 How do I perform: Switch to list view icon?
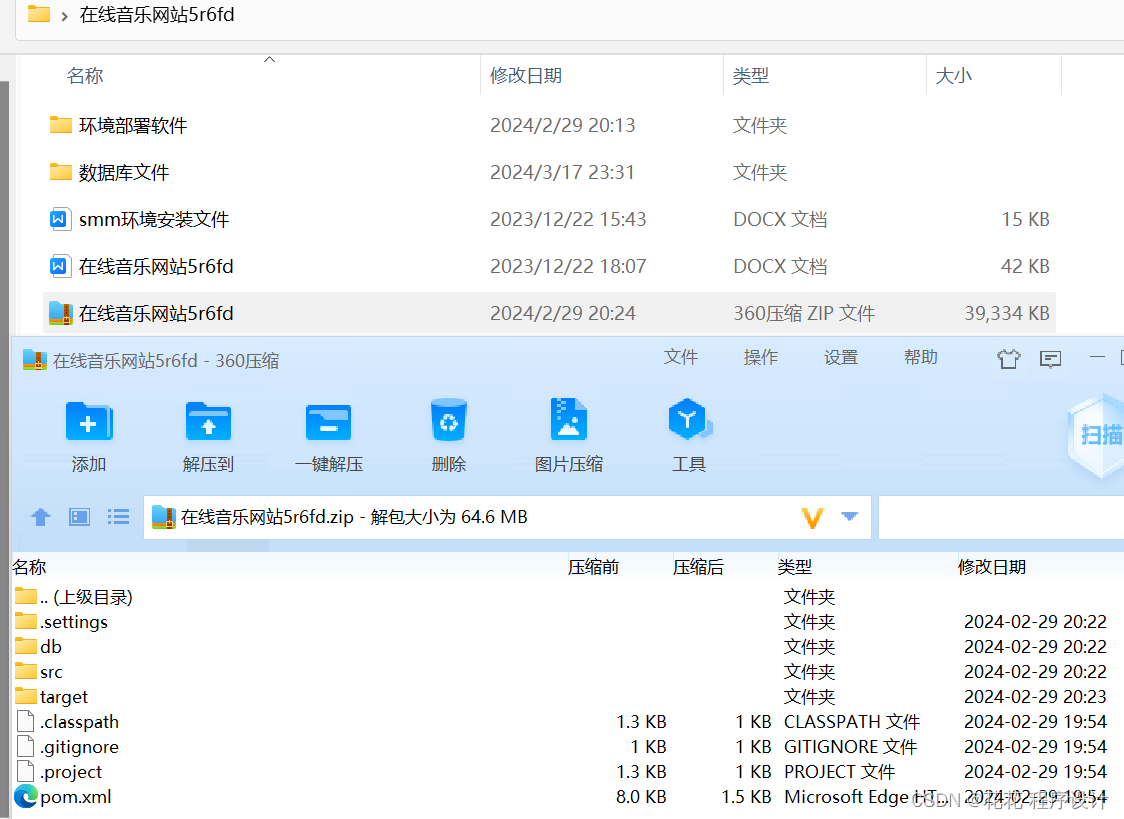[118, 517]
